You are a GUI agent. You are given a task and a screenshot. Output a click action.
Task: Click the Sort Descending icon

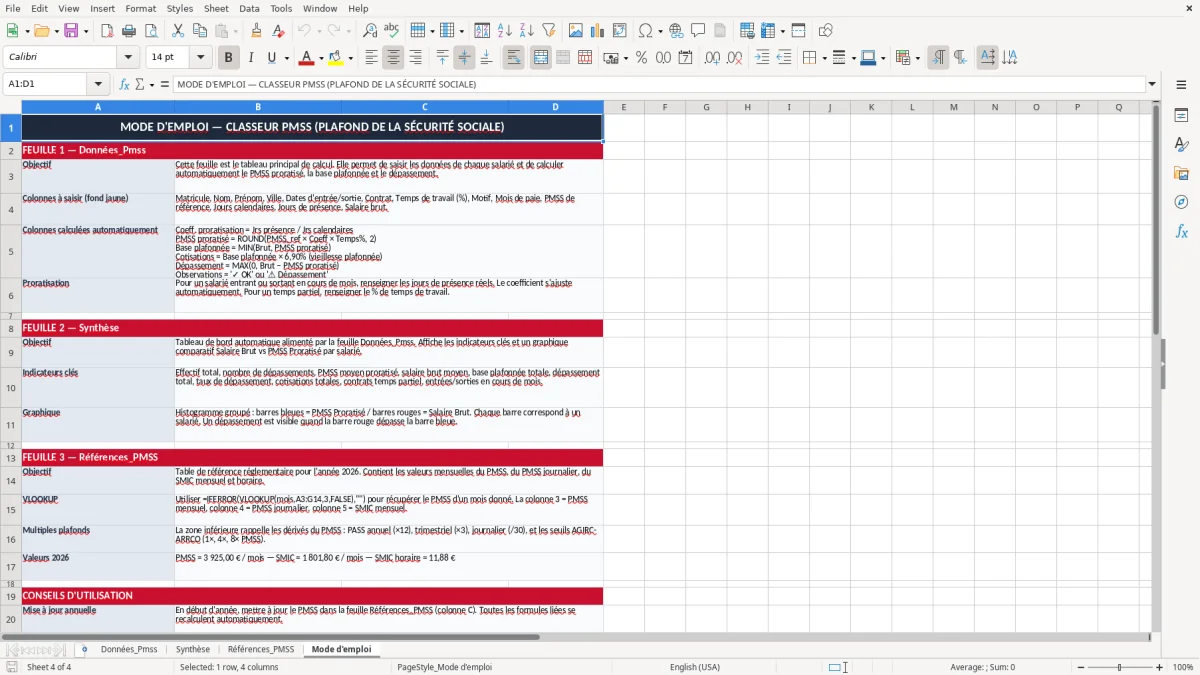527,31
